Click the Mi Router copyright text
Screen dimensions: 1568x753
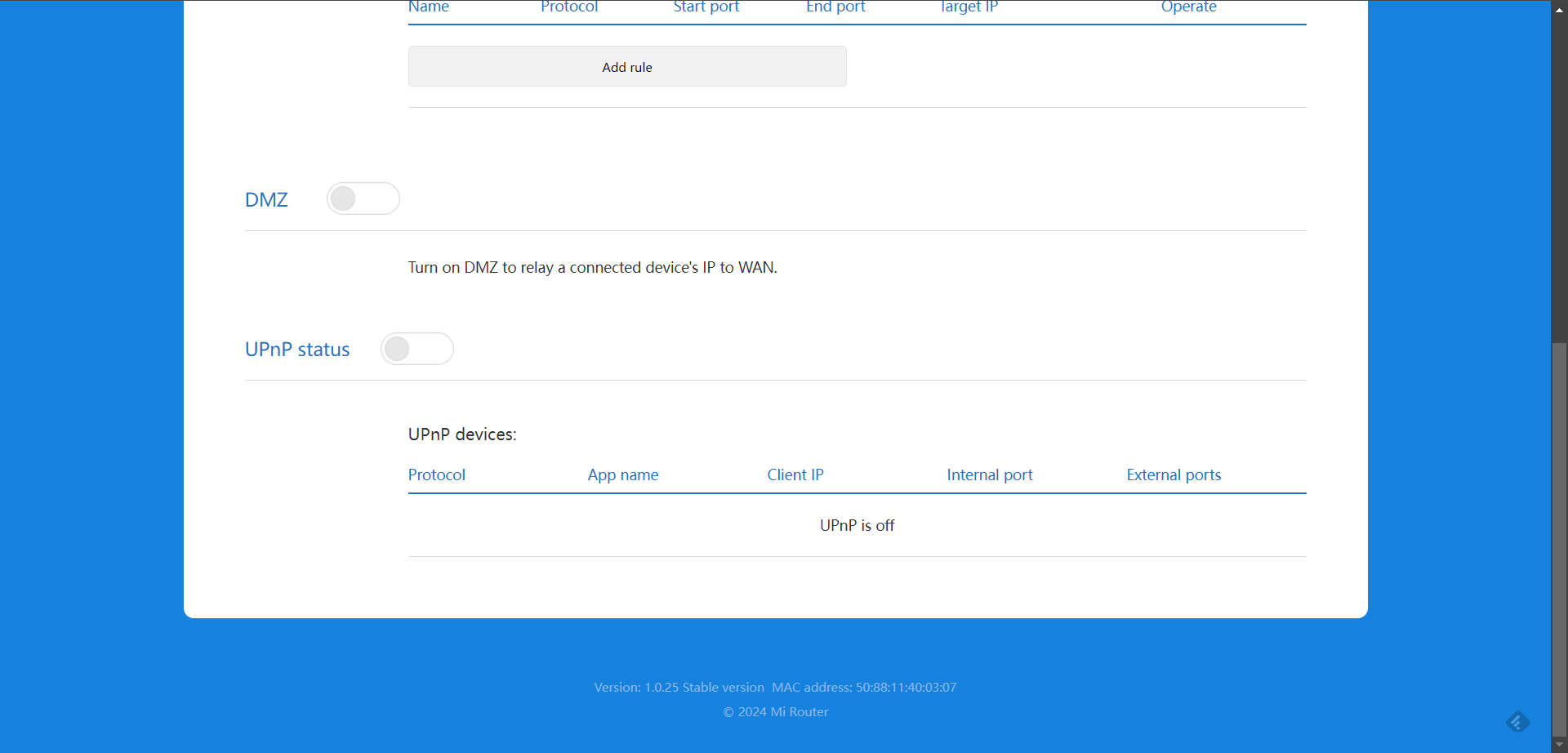(x=776, y=712)
